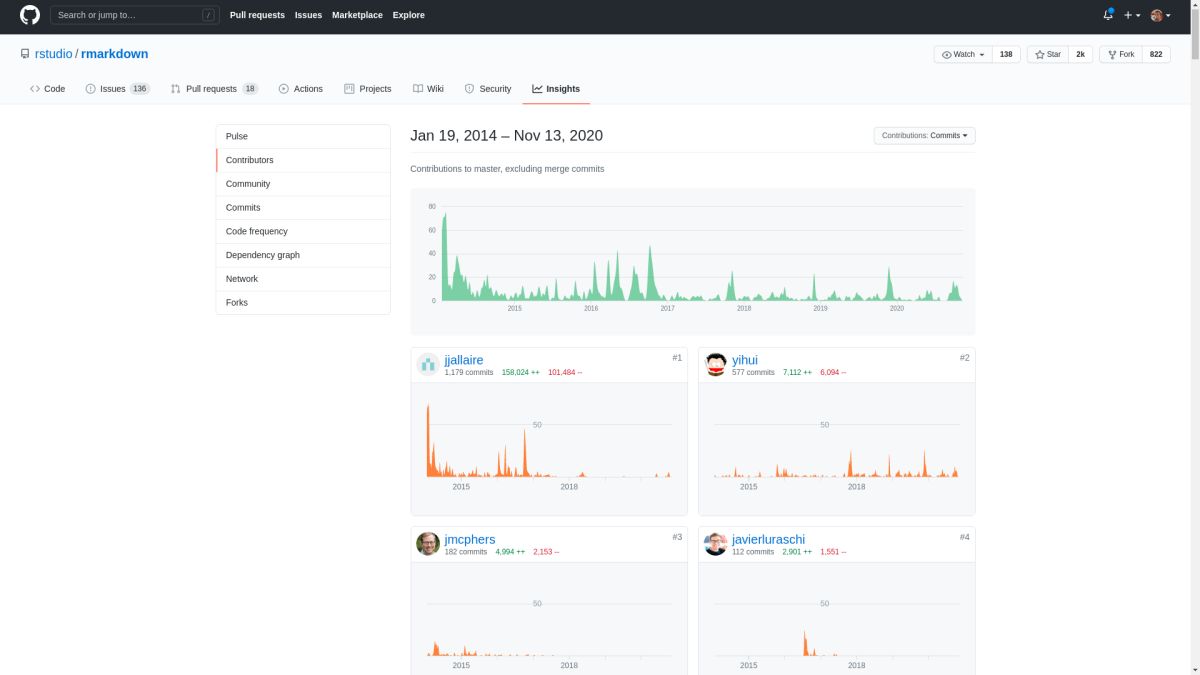The width and height of the screenshot is (1200, 675).
Task: Switch to the repository Pull requests tab
Action: click(x=214, y=89)
